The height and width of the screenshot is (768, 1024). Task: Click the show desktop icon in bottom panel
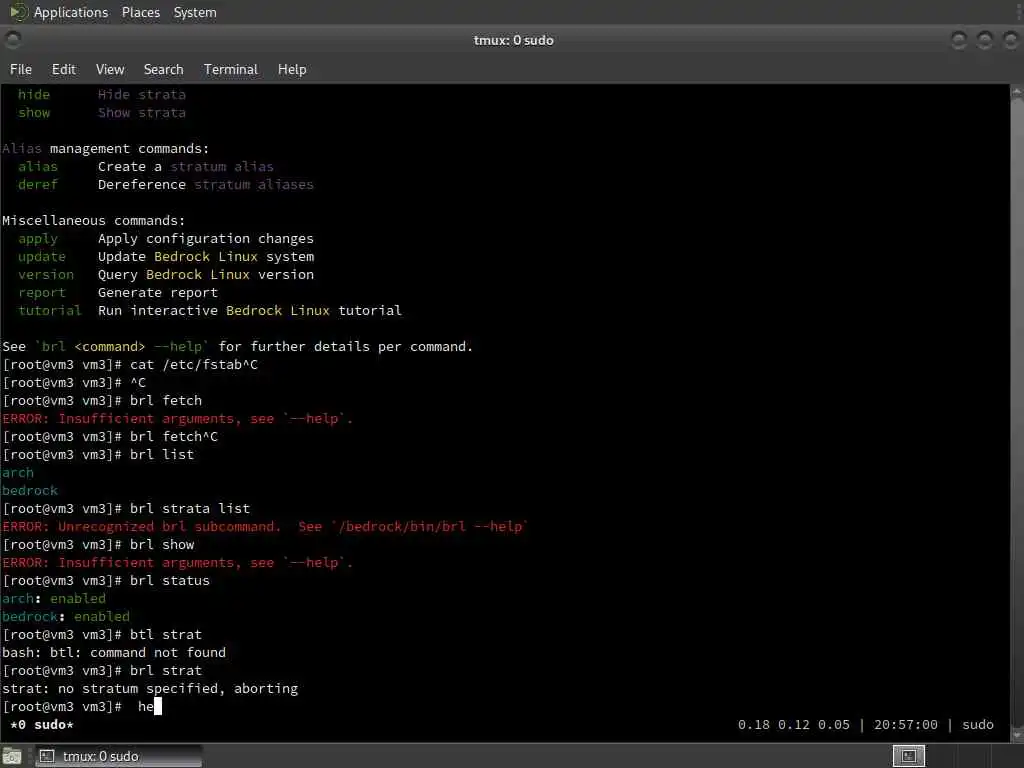coord(12,756)
